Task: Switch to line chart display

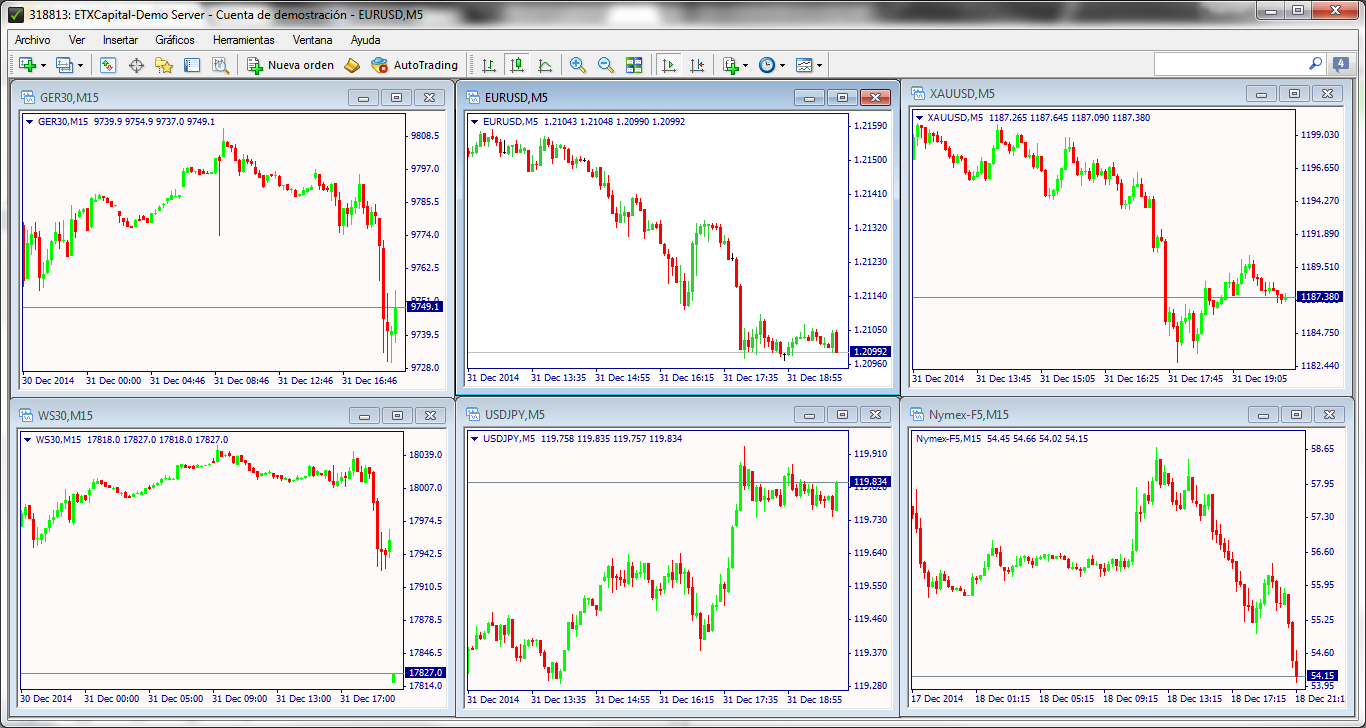Action: coord(545,65)
